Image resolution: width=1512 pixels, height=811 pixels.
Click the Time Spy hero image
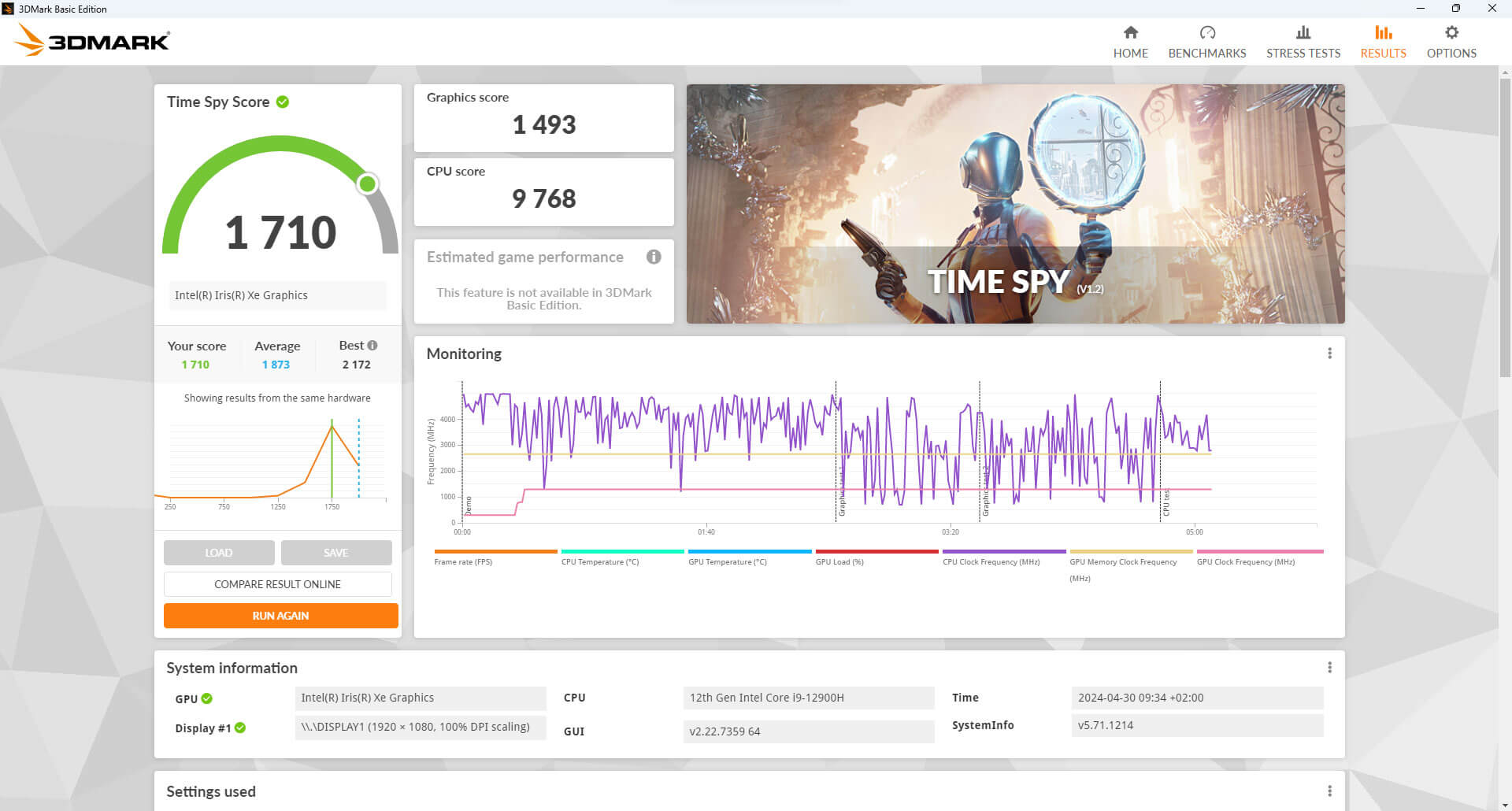(x=1015, y=204)
